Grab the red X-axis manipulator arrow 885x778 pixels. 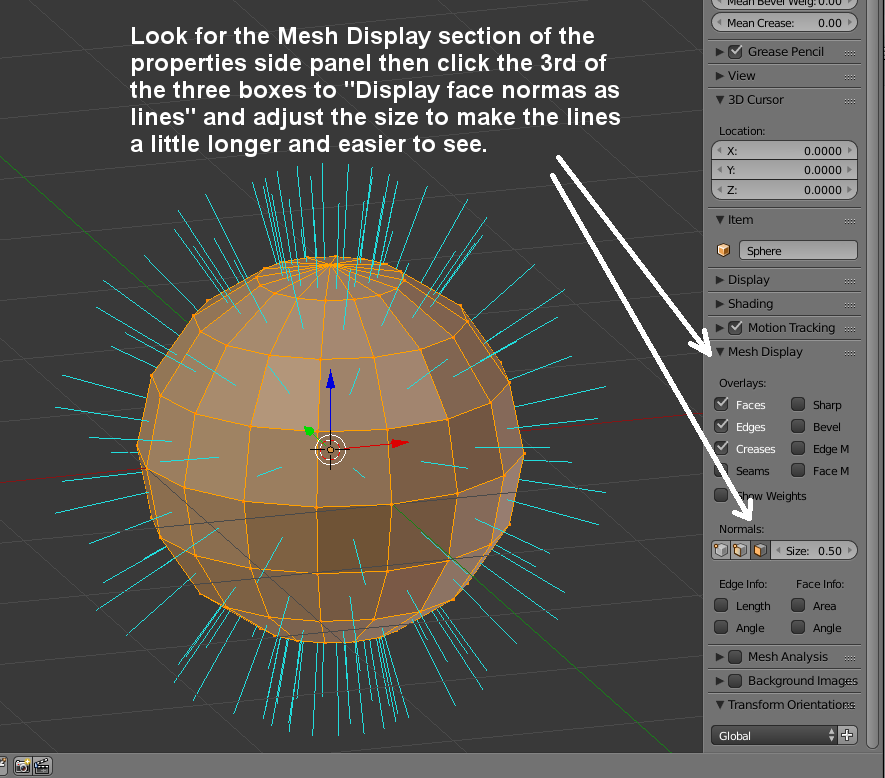[x=400, y=443]
